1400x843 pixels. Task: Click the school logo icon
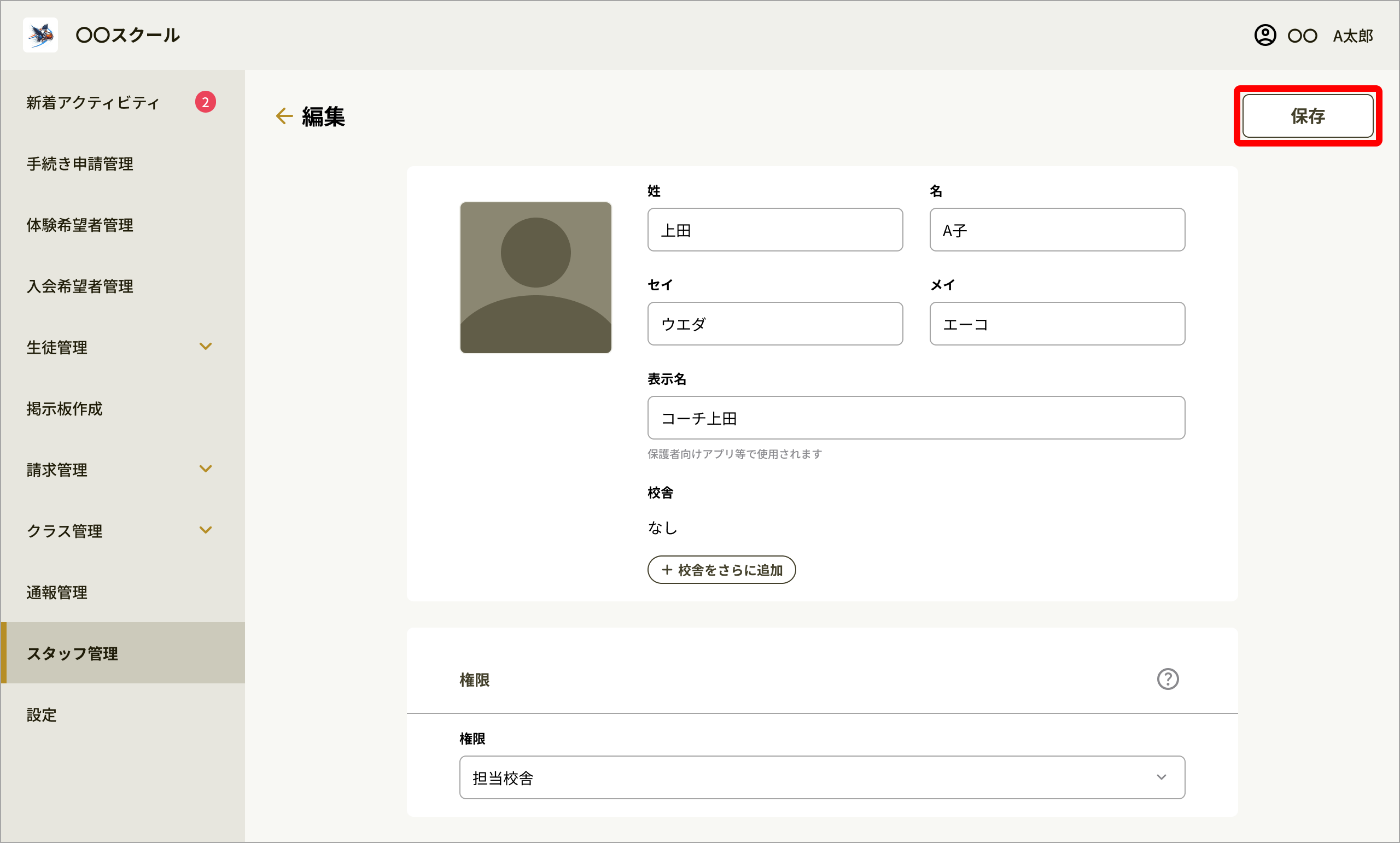click(x=40, y=35)
